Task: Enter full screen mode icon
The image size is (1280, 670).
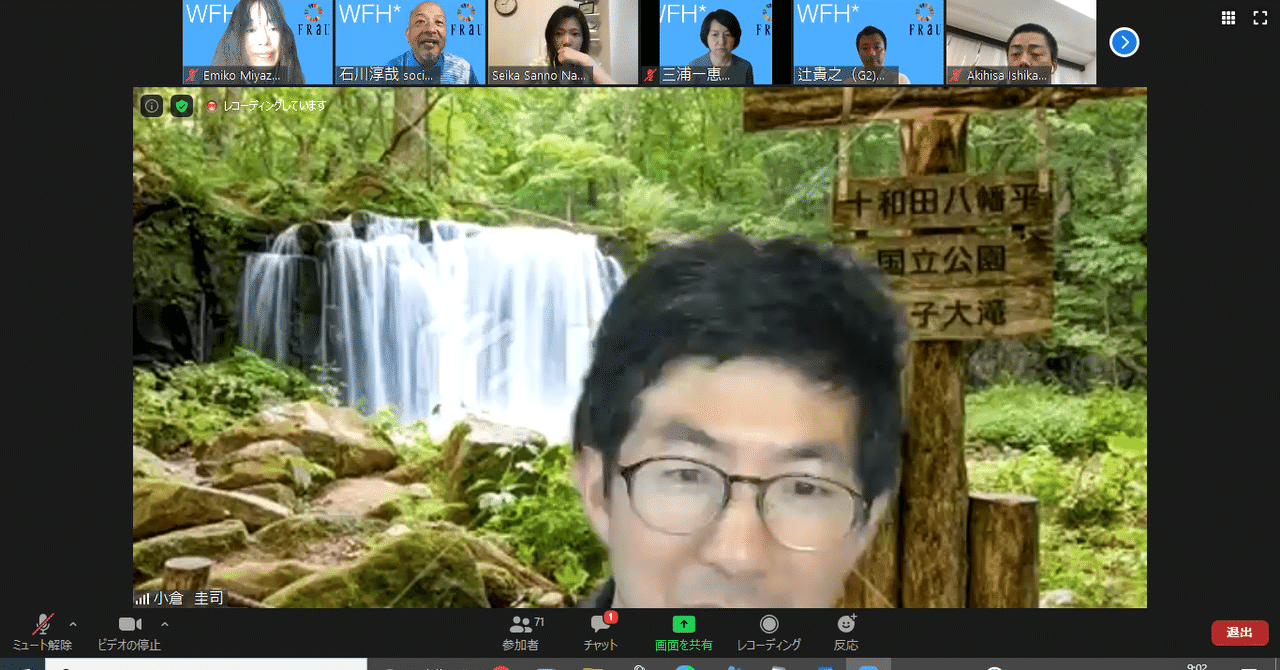Action: 1260,17
